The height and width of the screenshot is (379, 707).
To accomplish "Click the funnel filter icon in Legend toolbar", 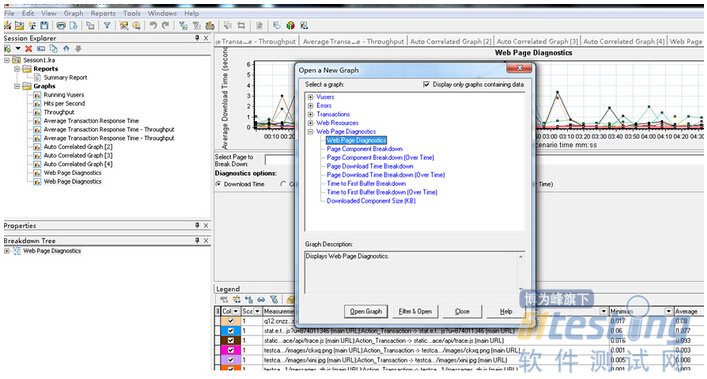I will pyautogui.click(x=274, y=299).
